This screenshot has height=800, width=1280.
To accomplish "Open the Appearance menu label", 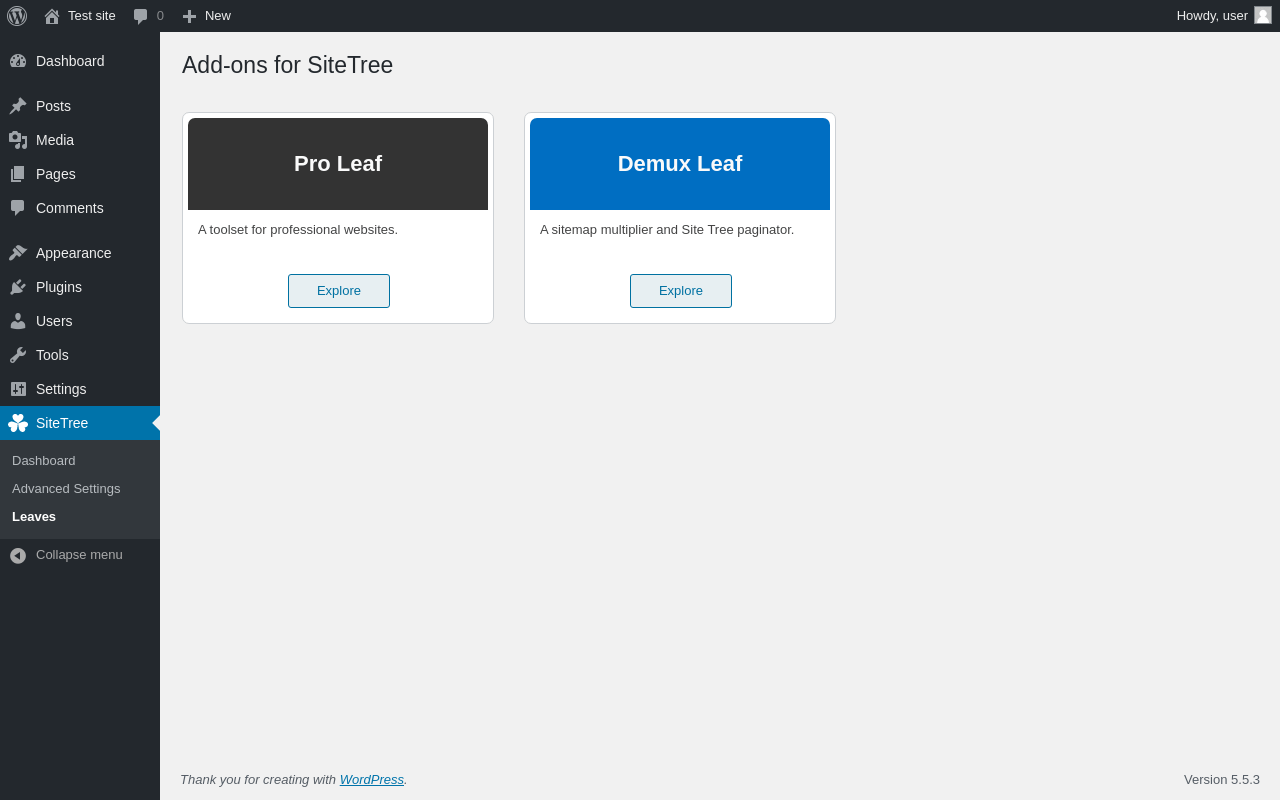I will (x=74, y=253).
